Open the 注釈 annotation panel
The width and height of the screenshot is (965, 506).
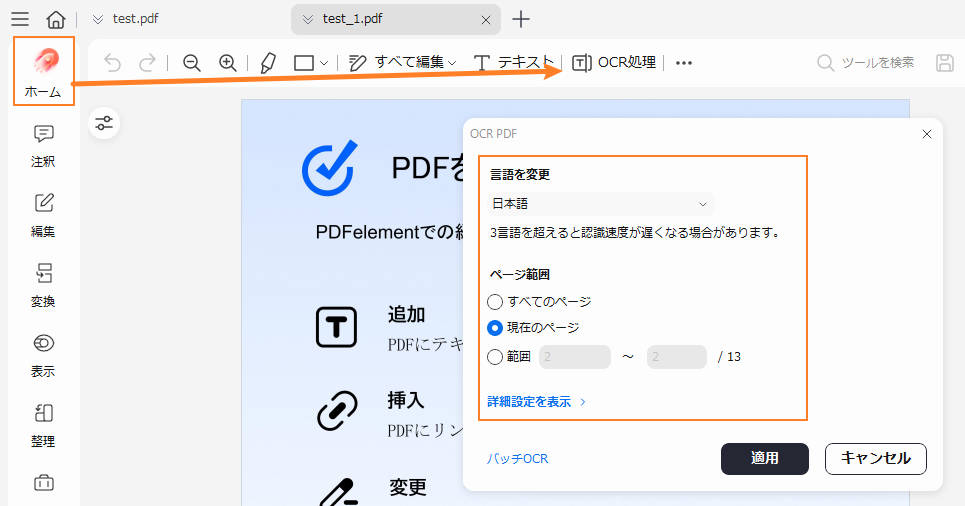(x=43, y=146)
